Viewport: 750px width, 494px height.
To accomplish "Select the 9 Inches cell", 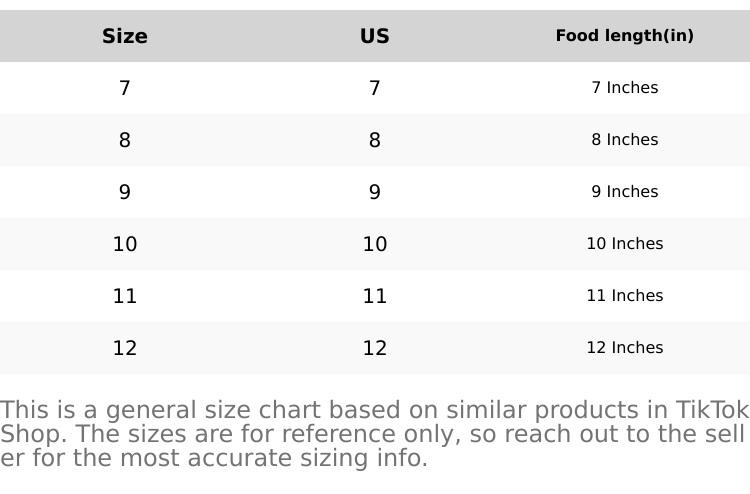I will click(625, 192).
